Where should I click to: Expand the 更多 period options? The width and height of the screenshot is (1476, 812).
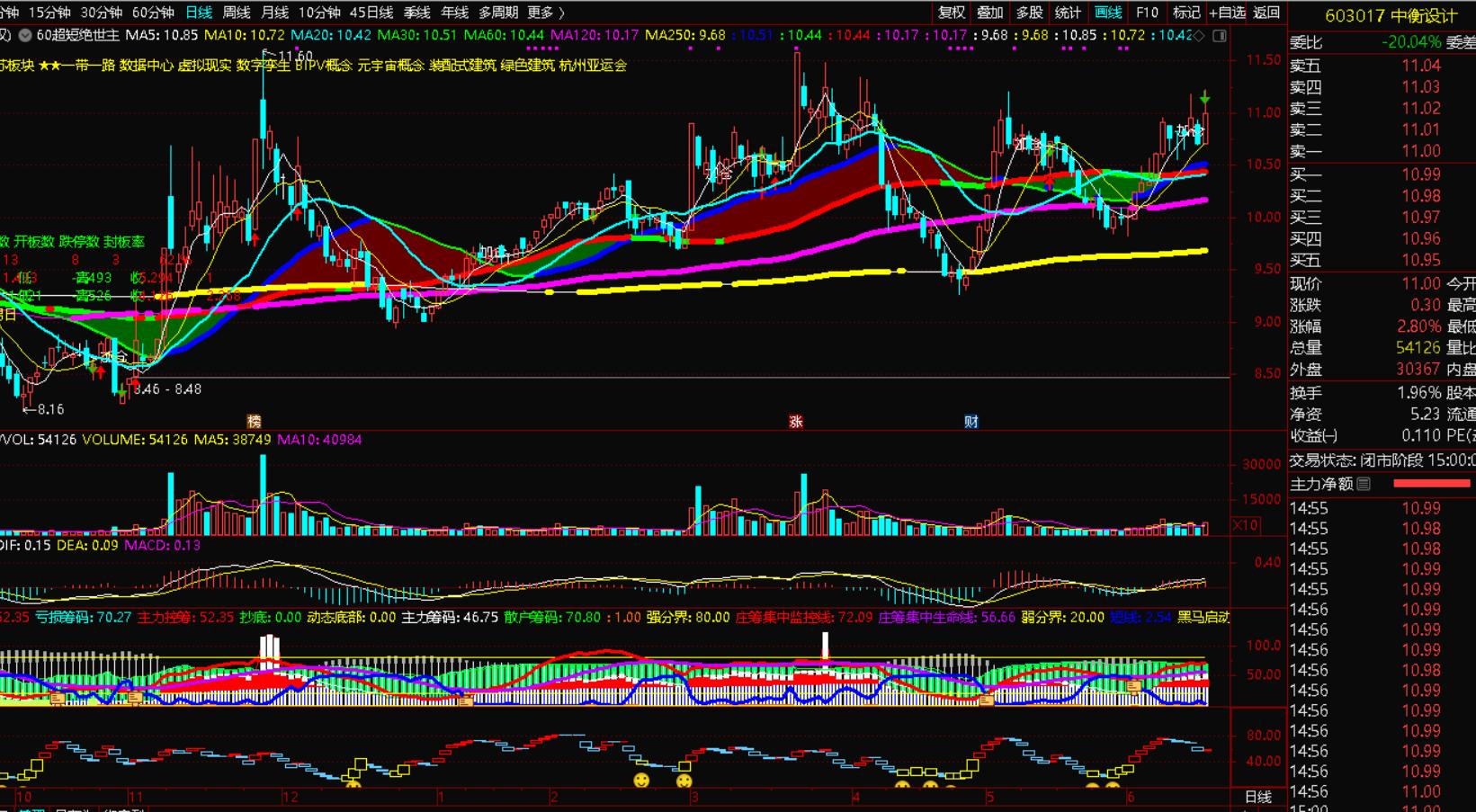pos(546,13)
